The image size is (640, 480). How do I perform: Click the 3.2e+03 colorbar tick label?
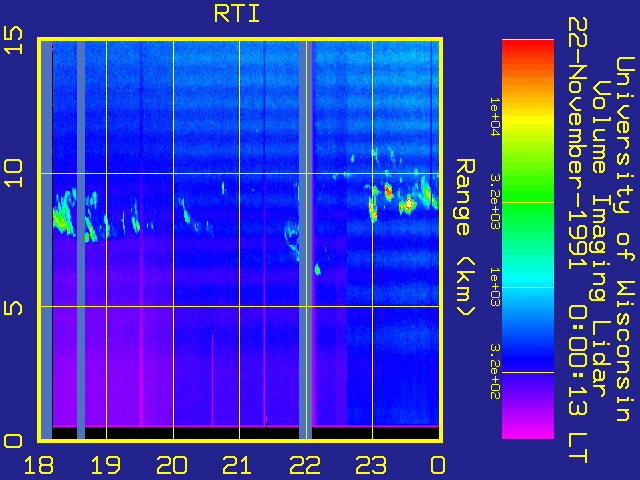pos(495,202)
